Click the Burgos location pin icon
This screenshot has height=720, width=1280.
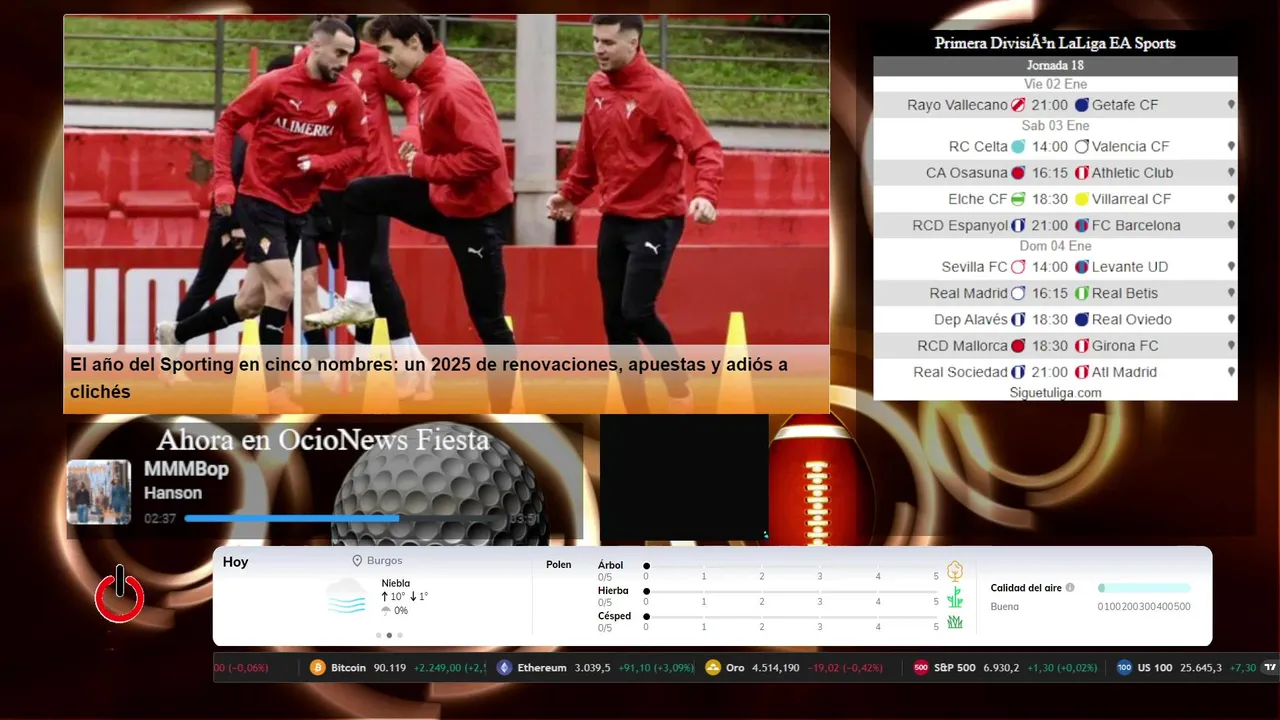pos(357,561)
